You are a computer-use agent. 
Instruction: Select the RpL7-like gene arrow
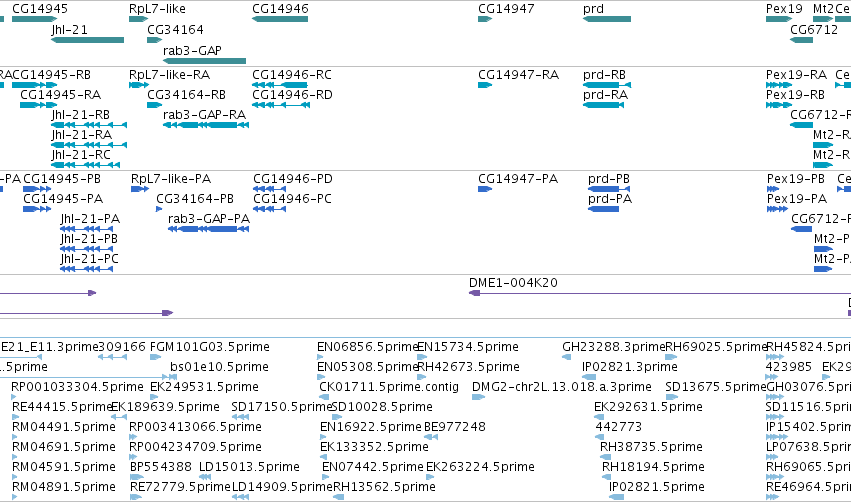[x=138, y=19]
